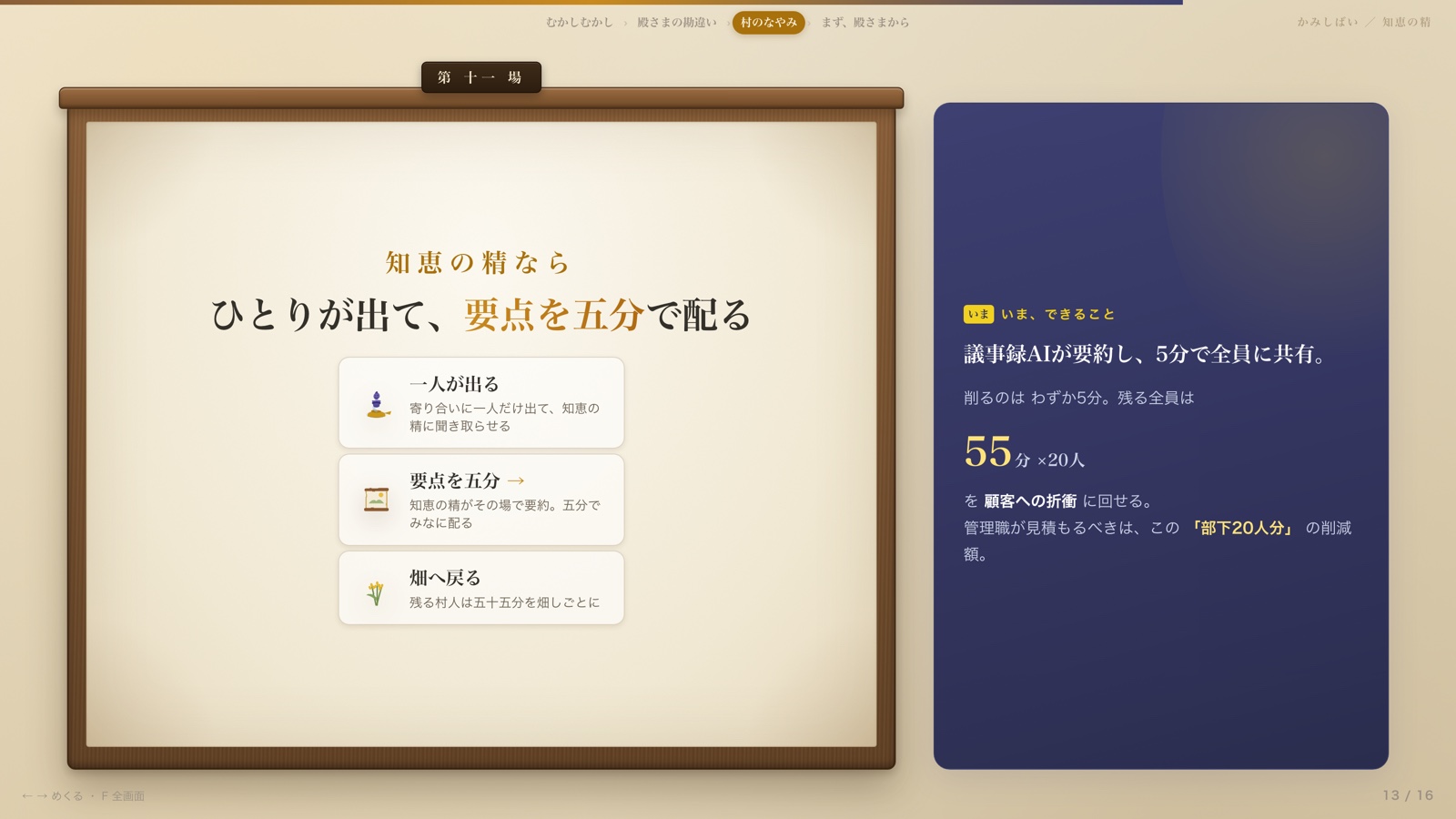
Task: Click the yellow いま badge
Action: tap(978, 314)
